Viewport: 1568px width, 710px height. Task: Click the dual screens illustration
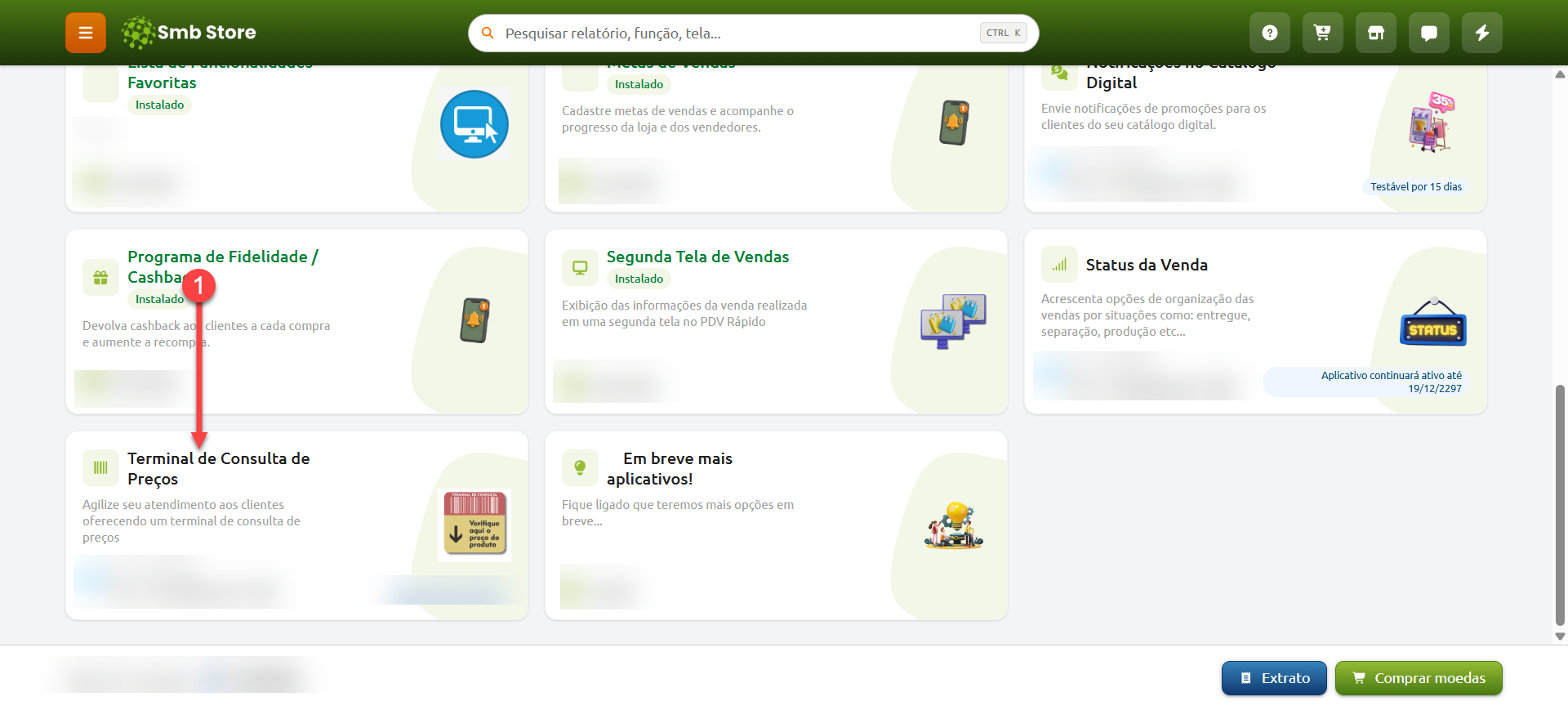pyautogui.click(x=954, y=321)
